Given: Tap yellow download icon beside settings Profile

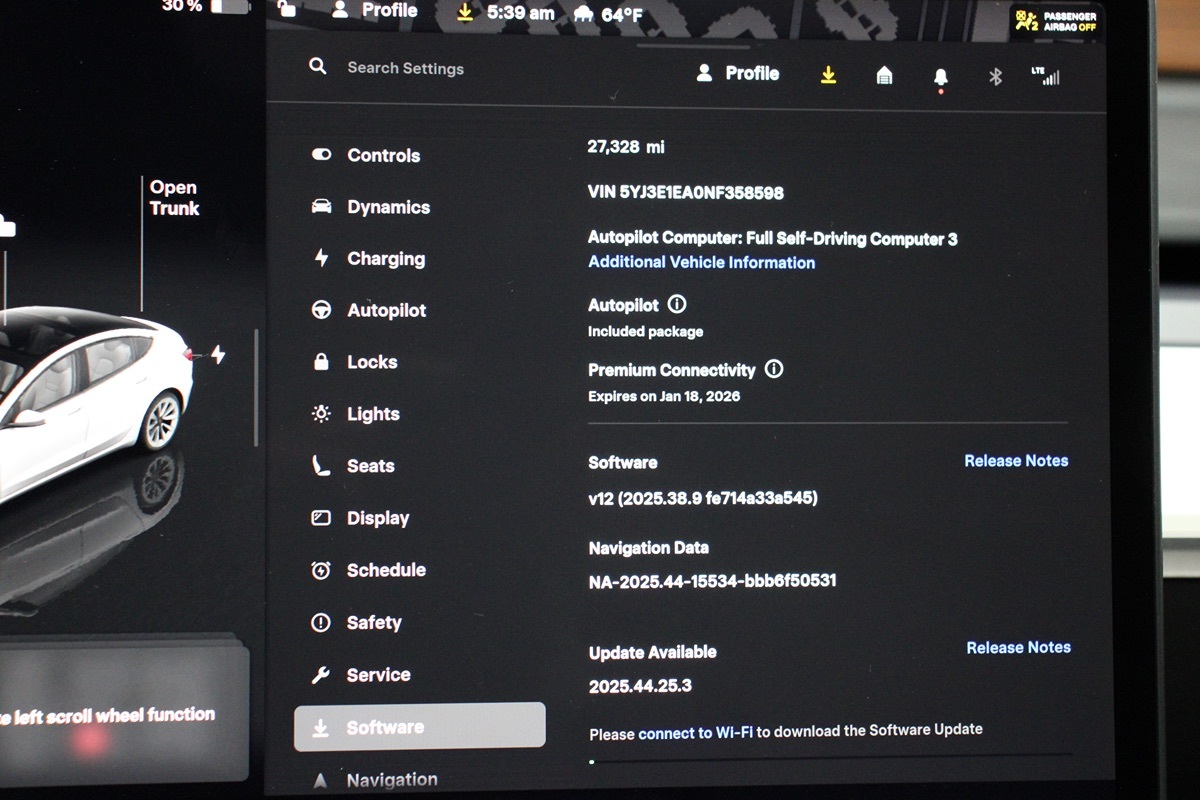Looking at the screenshot, I should (828, 75).
